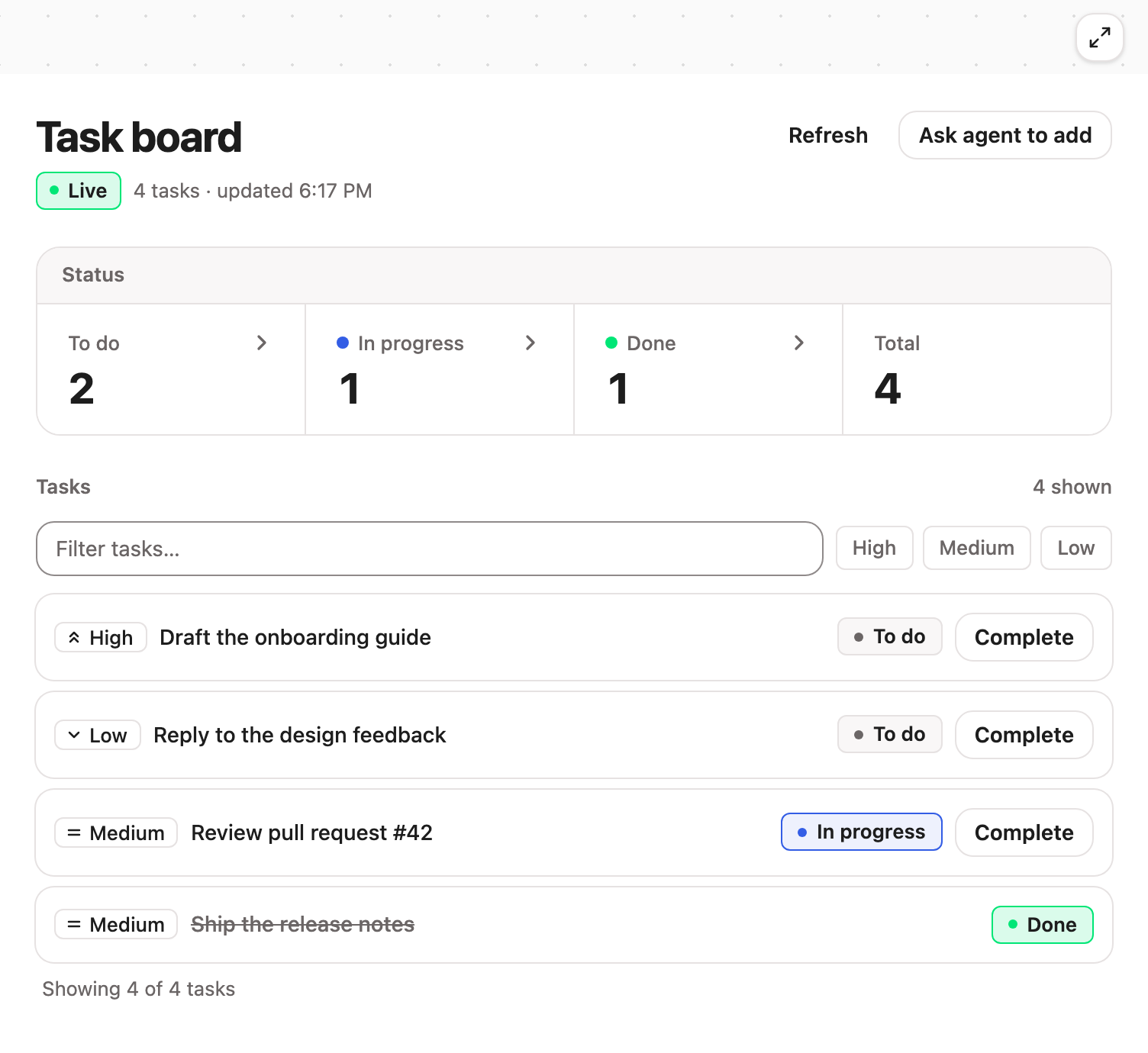Select the 'Review pull request #42' task title

pyautogui.click(x=312, y=832)
